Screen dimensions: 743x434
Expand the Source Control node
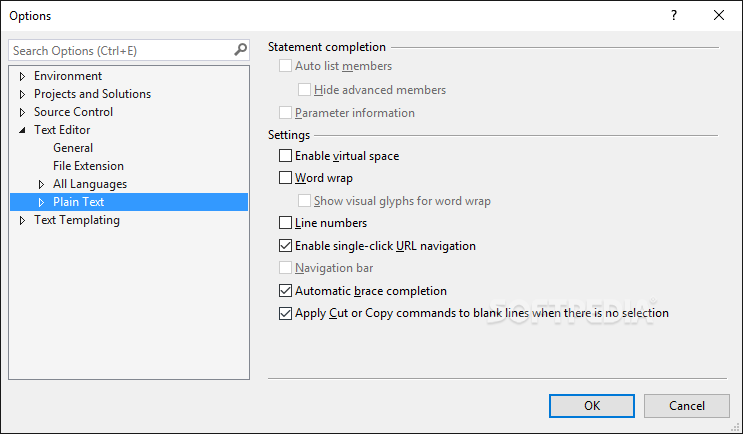[x=22, y=112]
